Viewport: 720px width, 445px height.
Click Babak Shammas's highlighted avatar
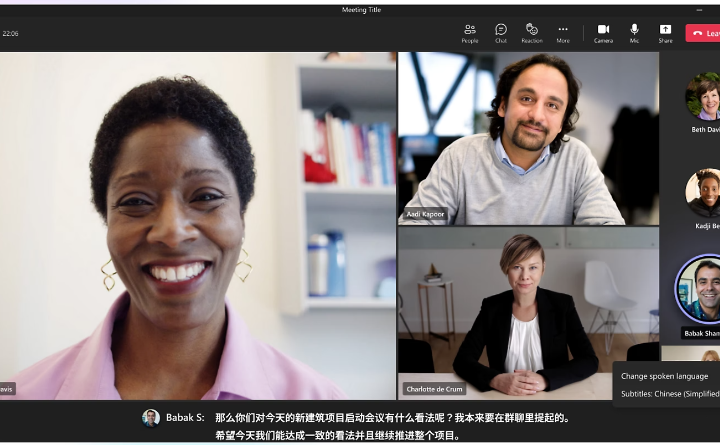[x=701, y=289]
